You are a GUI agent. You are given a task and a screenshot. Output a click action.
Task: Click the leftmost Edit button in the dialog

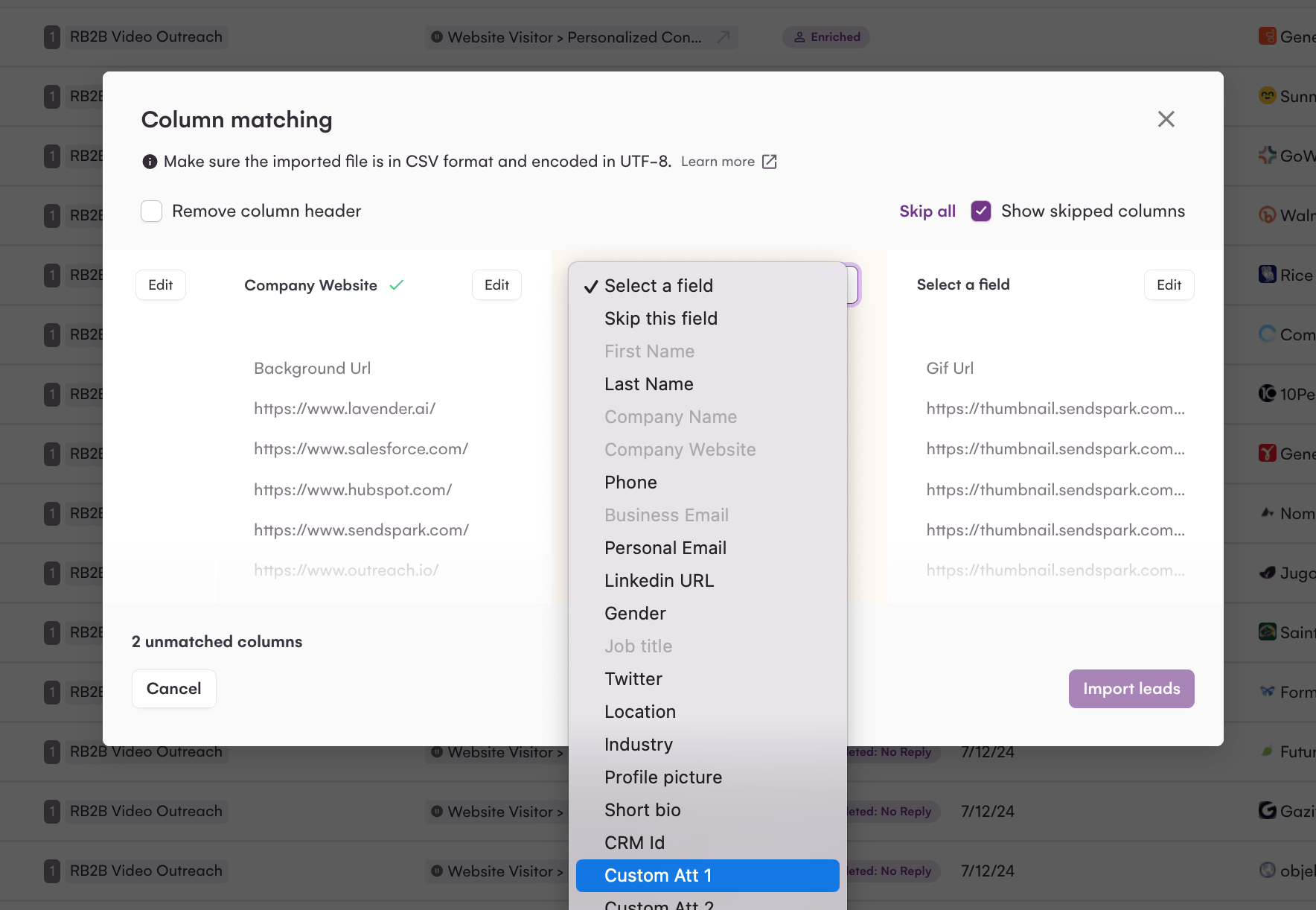click(160, 284)
